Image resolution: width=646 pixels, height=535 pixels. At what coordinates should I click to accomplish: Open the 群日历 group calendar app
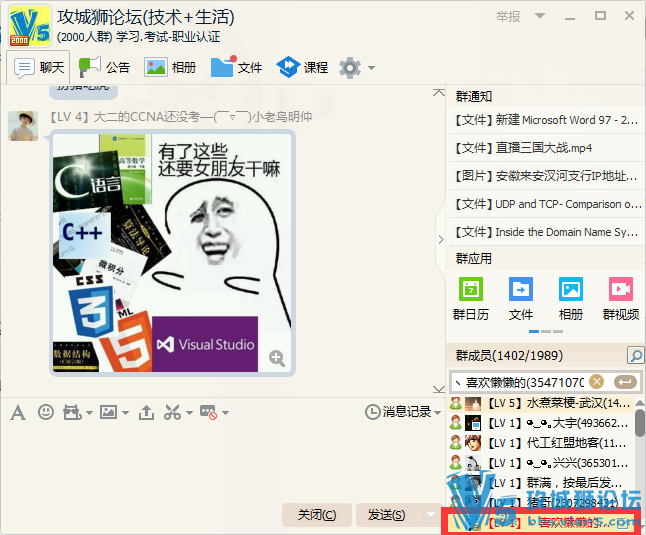(471, 299)
